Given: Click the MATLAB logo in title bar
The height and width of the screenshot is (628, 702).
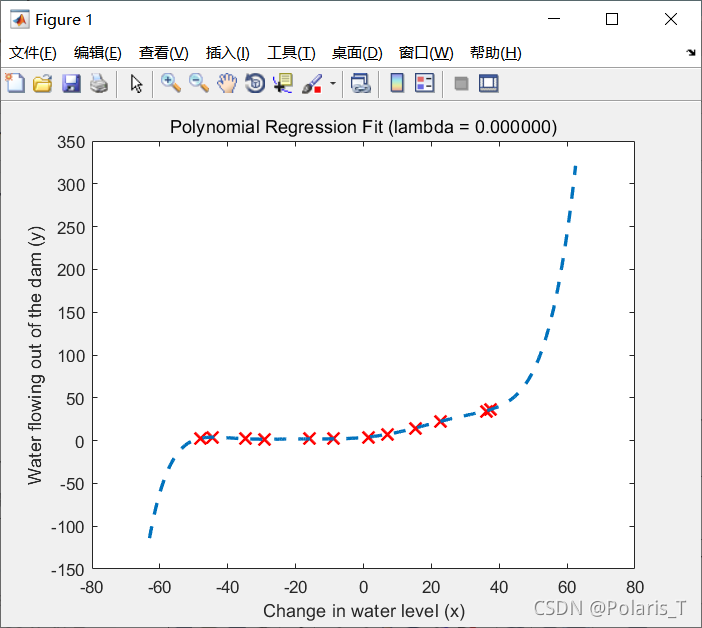Looking at the screenshot, I should [20, 19].
